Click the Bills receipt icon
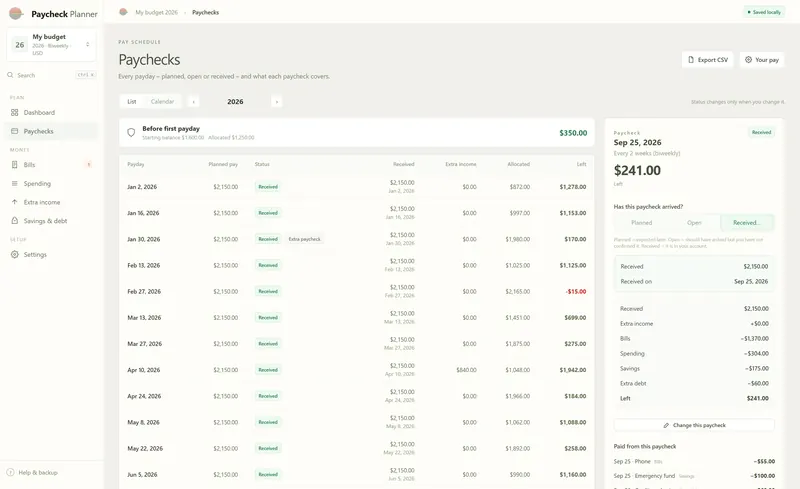 point(14,165)
